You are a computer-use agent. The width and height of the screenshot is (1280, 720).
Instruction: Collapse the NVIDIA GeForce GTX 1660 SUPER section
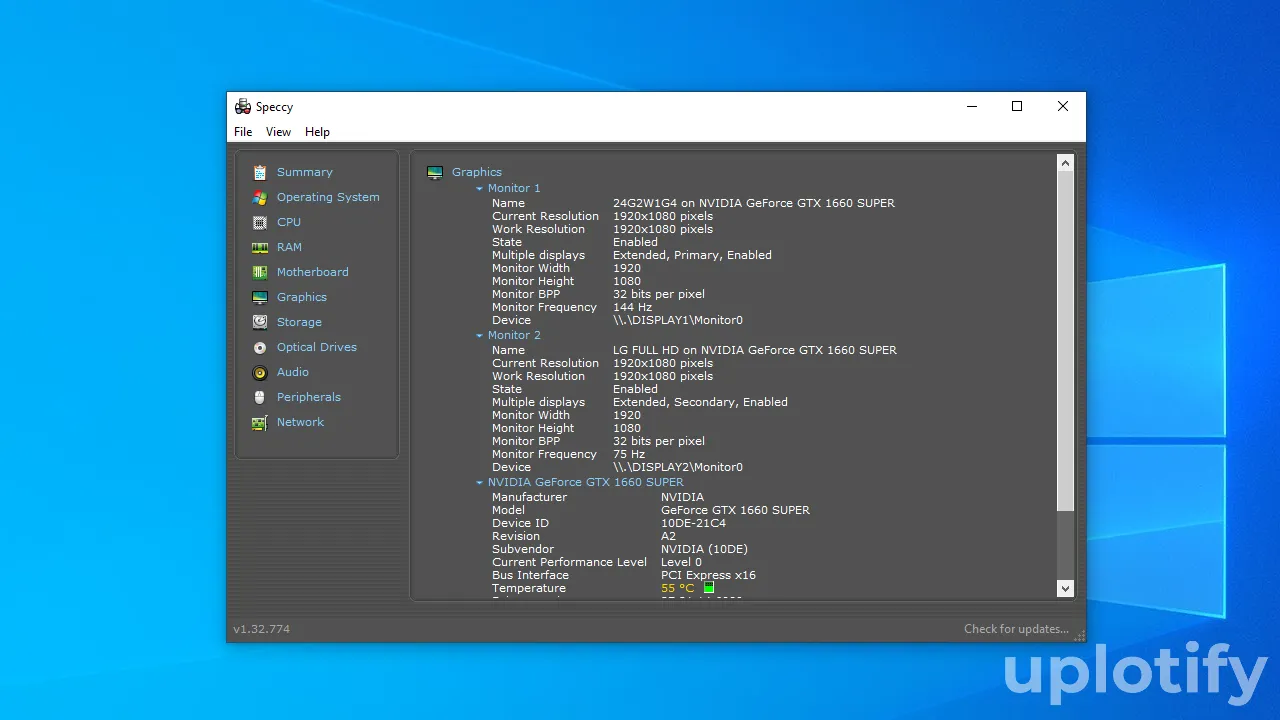click(479, 482)
